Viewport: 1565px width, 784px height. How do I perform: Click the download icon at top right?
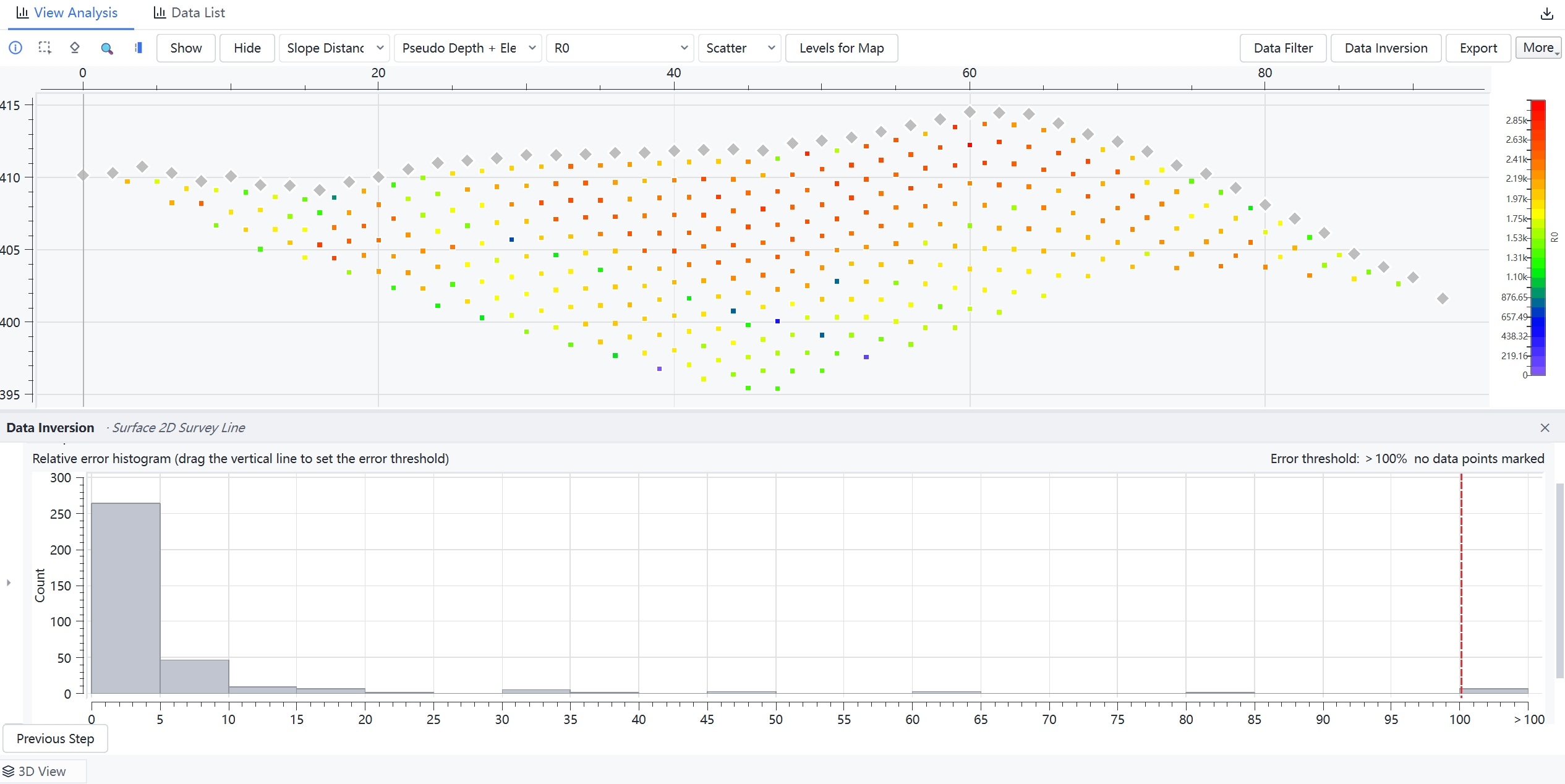click(1546, 14)
